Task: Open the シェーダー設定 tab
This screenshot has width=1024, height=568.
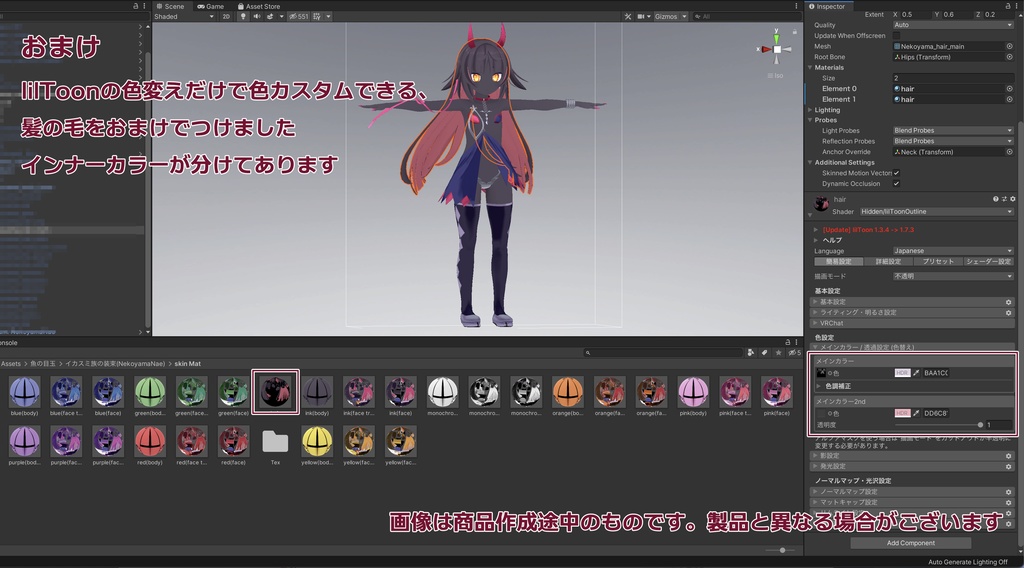Action: 988,261
